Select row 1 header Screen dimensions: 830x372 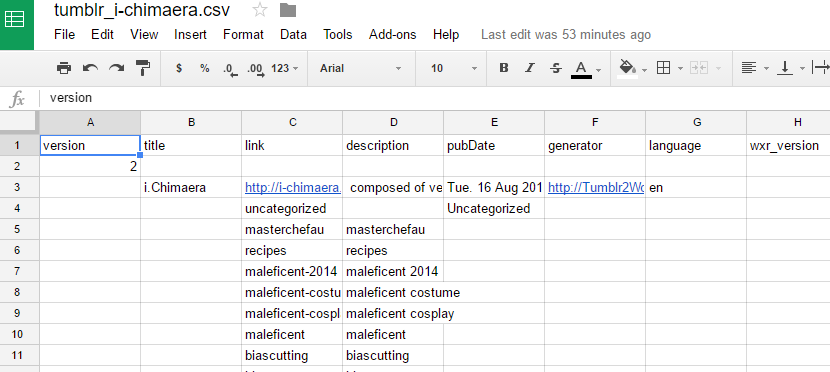tap(20, 145)
